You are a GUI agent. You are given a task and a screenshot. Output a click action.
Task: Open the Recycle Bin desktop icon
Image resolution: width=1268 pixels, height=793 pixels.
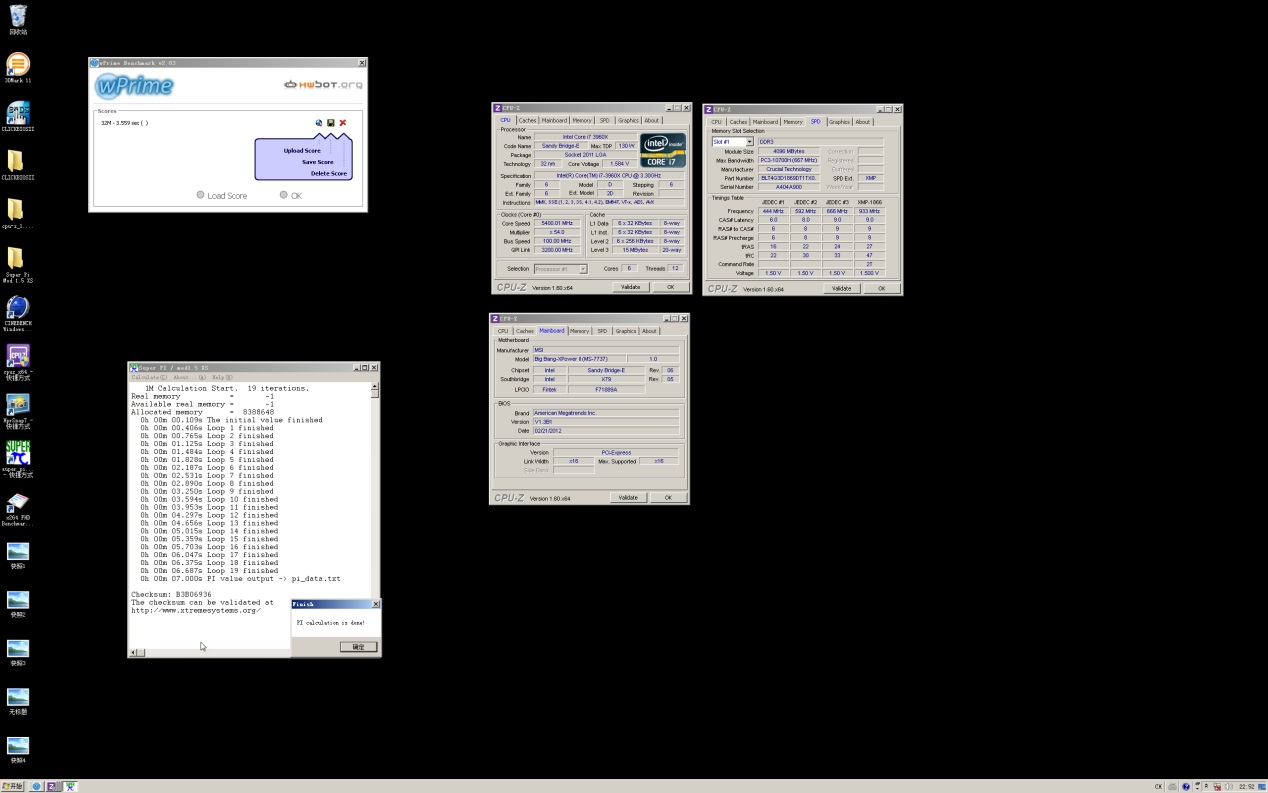pyautogui.click(x=18, y=16)
